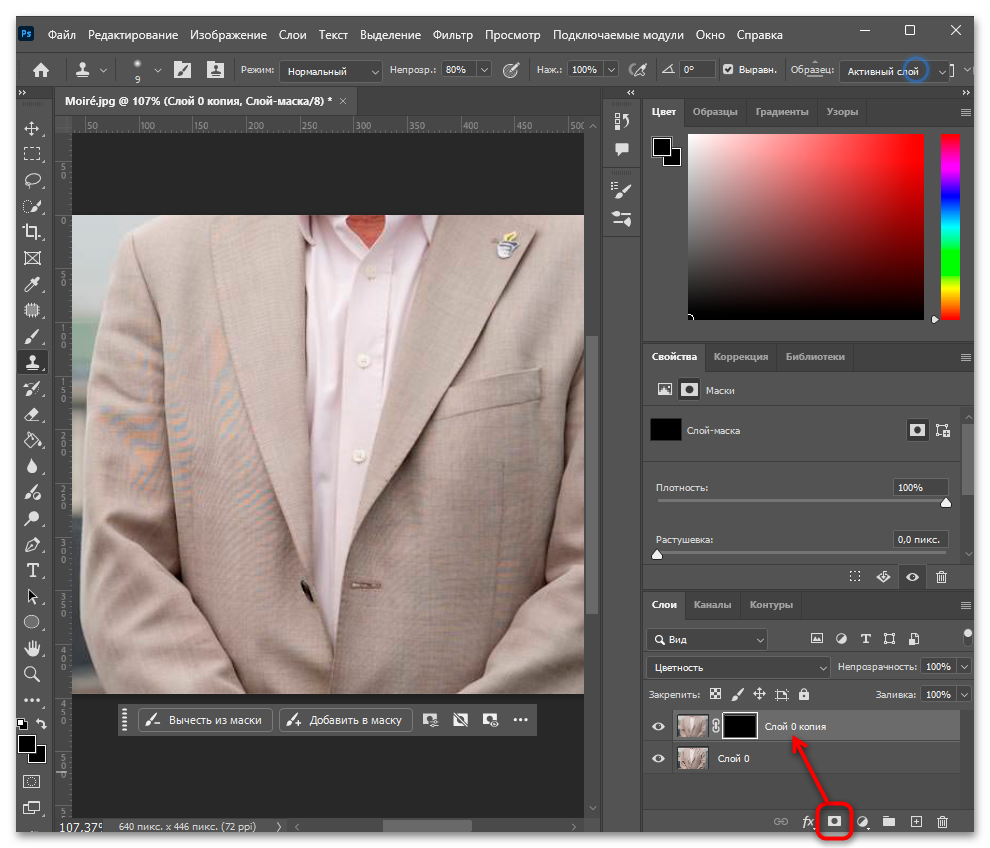Choose the Horizontal Type tool

[32, 571]
